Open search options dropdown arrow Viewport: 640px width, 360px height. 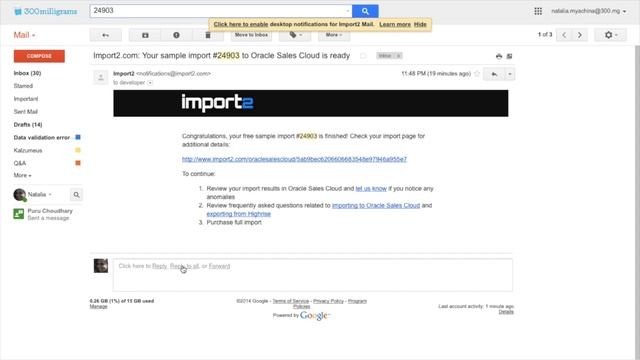click(x=348, y=11)
